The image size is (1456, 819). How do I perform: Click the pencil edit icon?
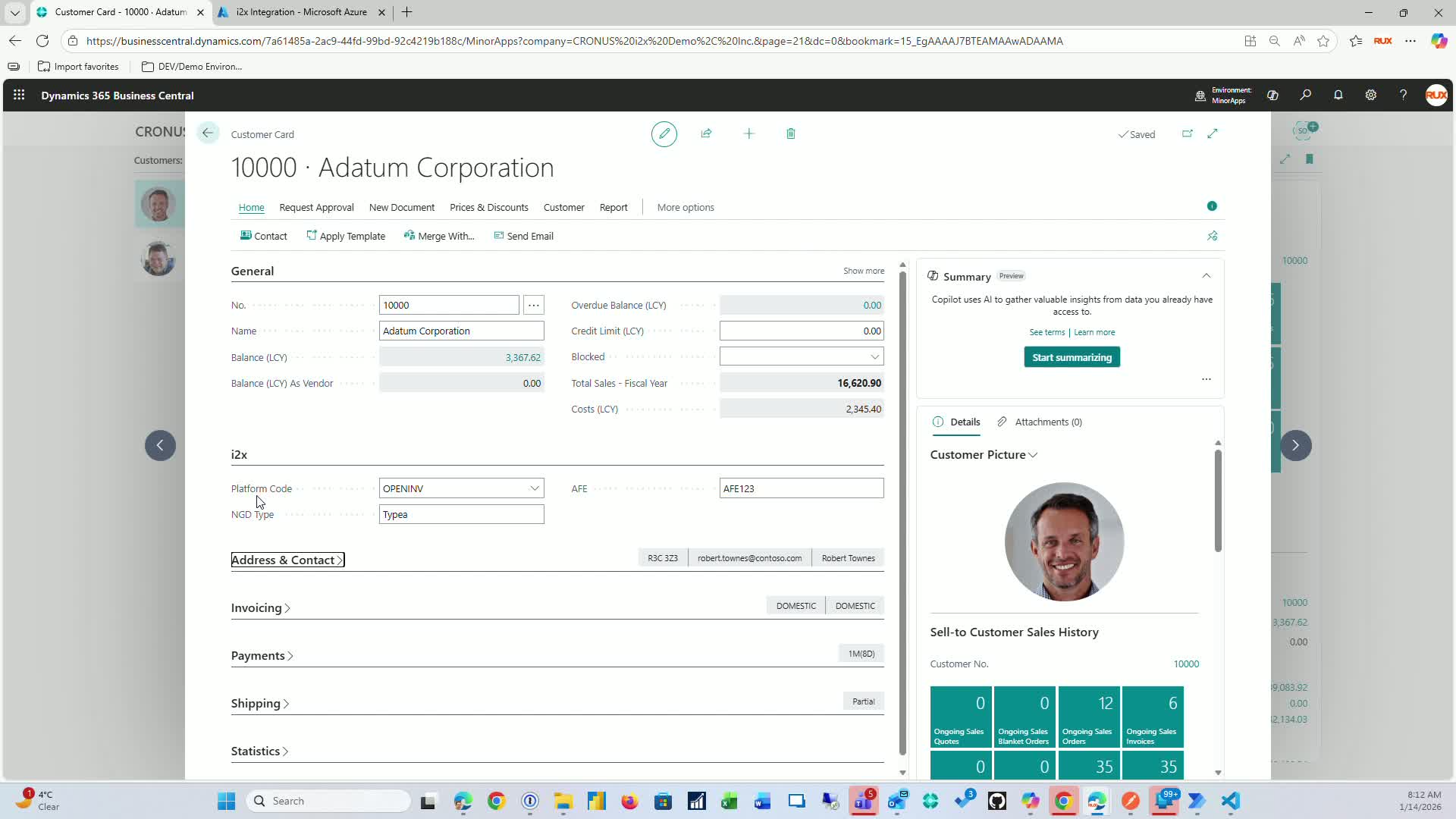click(x=664, y=134)
